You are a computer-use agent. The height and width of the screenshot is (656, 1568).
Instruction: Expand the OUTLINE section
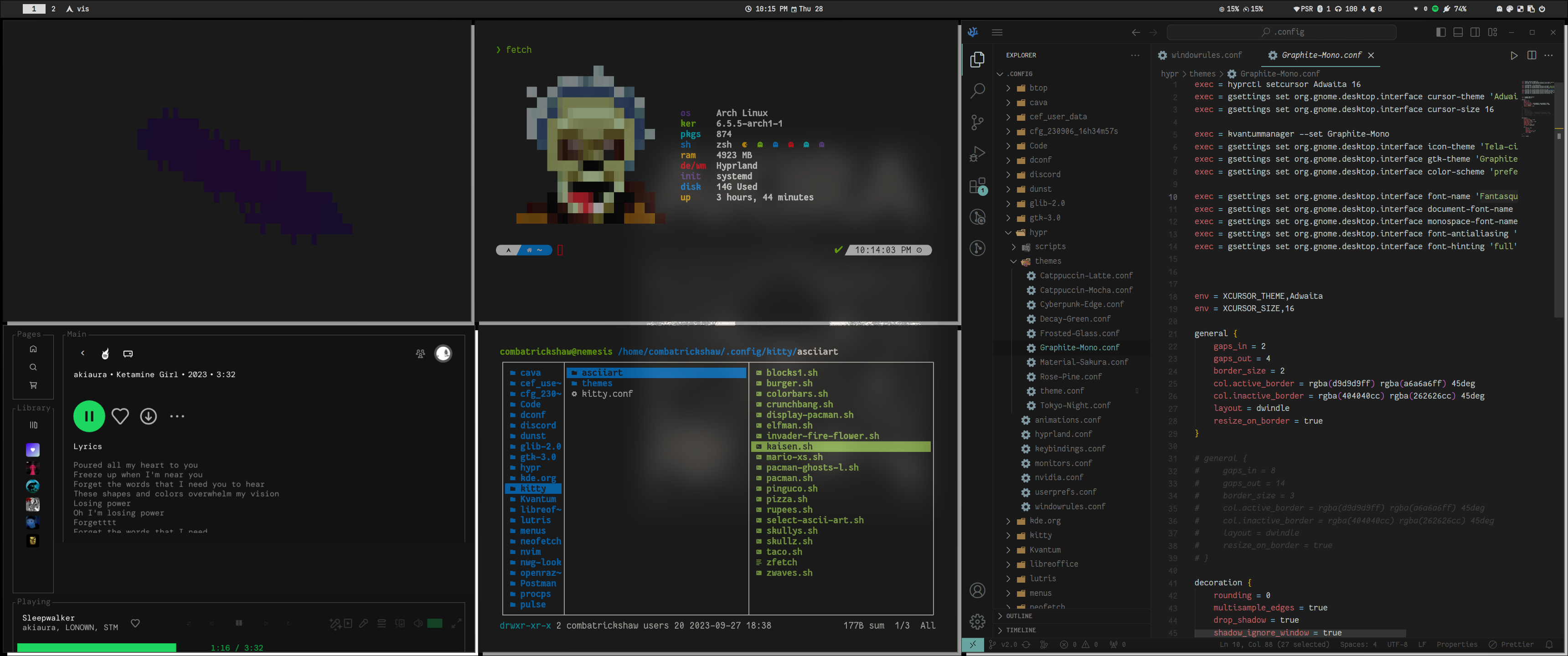click(1018, 616)
